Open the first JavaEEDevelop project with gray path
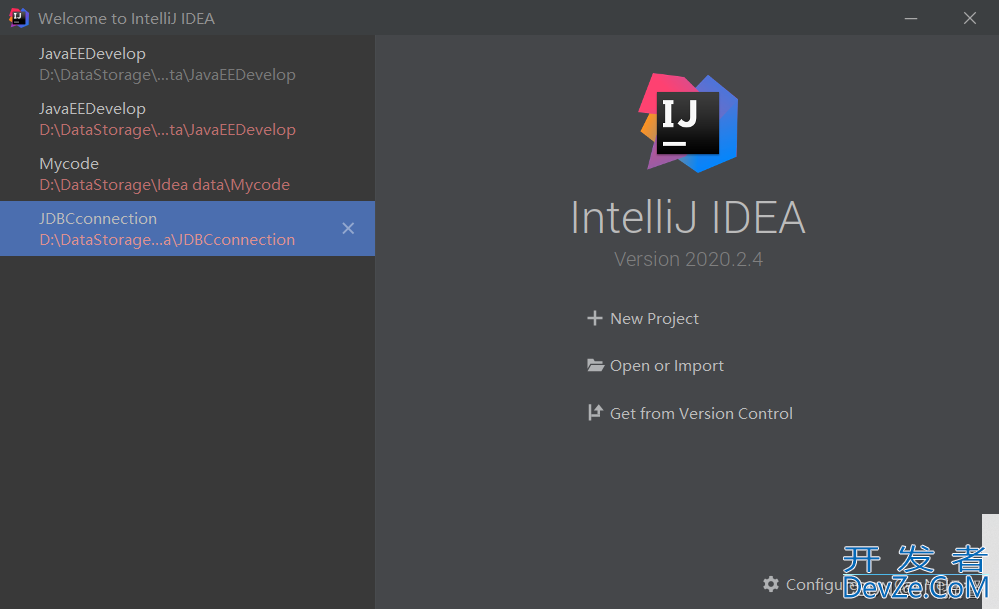Viewport: 999px width, 609px height. tap(187, 64)
